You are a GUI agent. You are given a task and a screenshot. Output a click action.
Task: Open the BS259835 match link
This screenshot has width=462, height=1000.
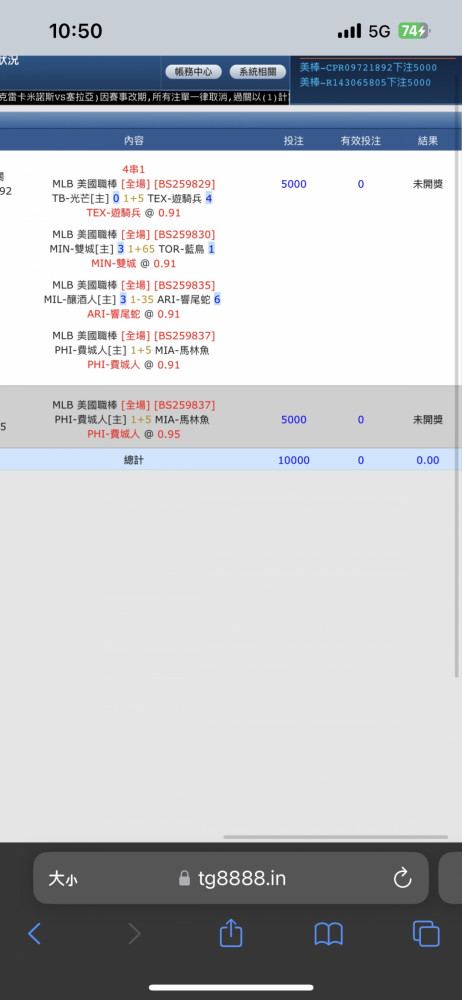[184, 285]
